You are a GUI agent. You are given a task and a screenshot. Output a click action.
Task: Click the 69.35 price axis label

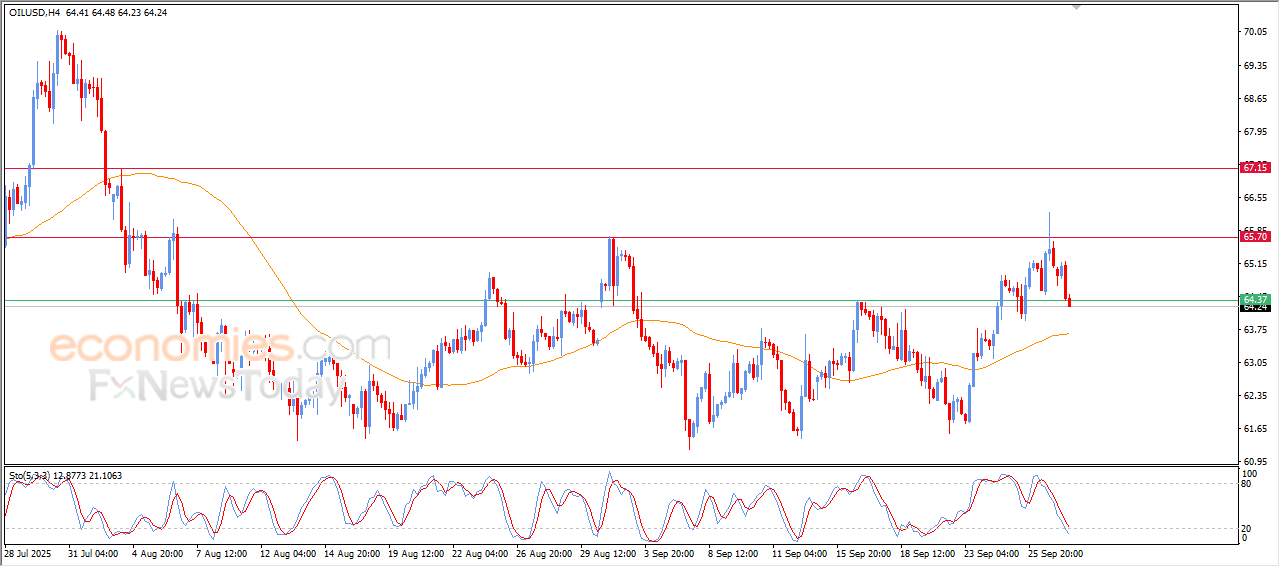pyautogui.click(x=1255, y=65)
